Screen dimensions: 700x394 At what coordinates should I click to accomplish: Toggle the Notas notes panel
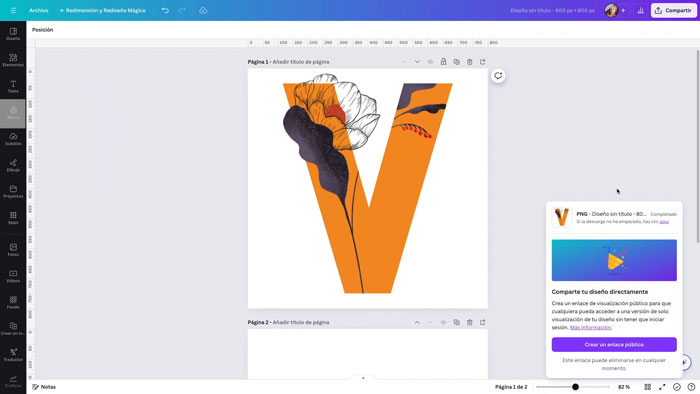click(x=44, y=387)
